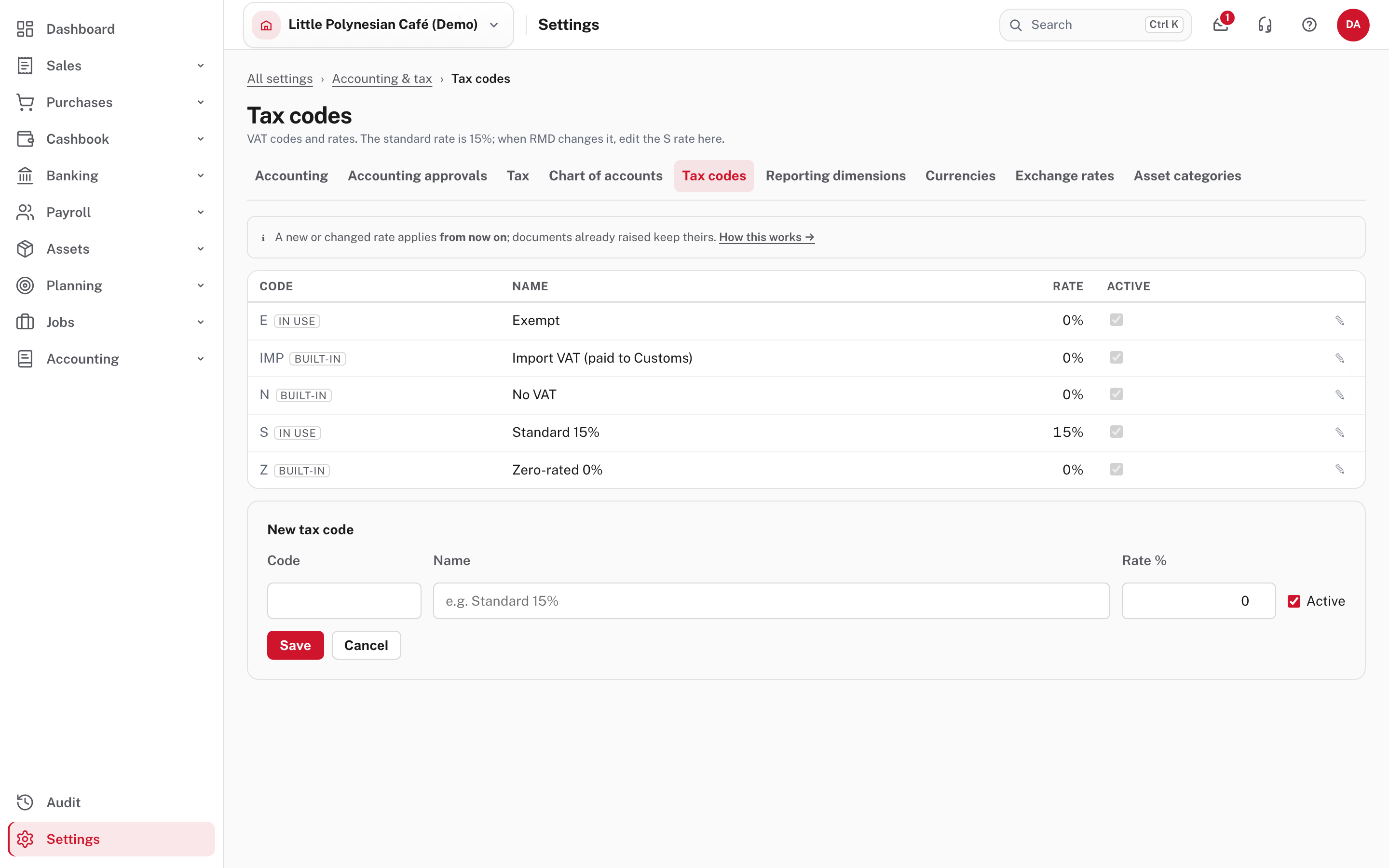Screen dimensions: 1389x868
Task: Click the Settings gear in sidebar
Action: (x=25, y=839)
